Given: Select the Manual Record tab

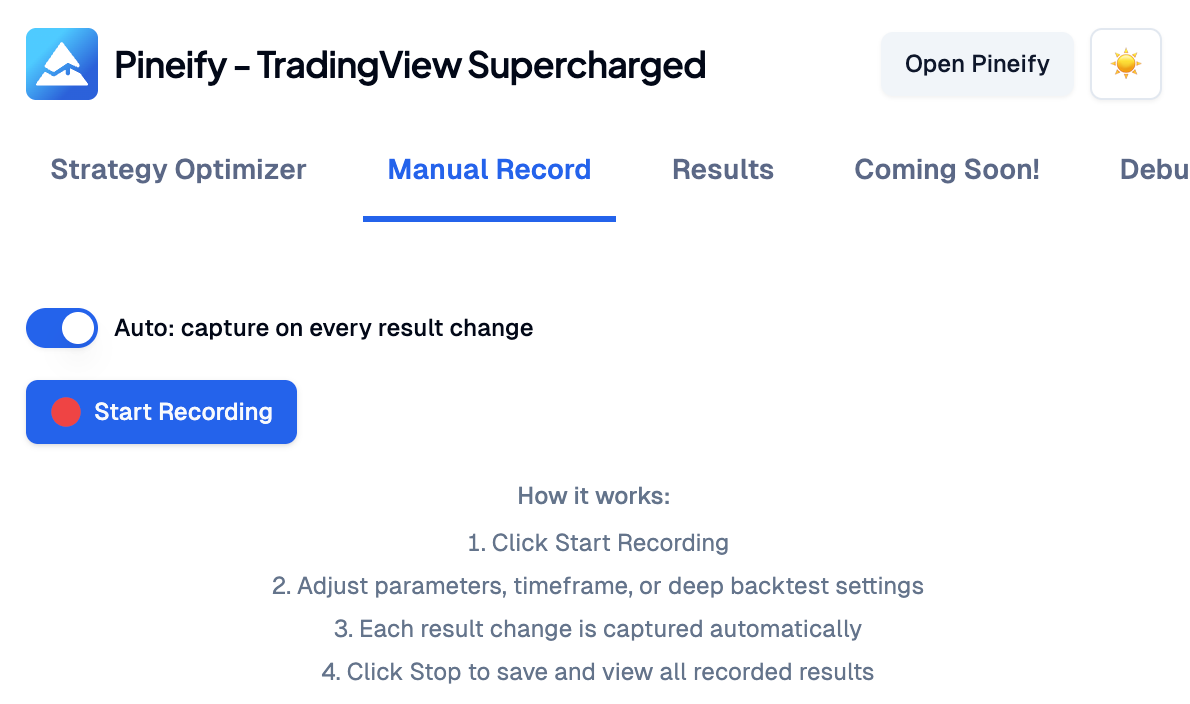Looking at the screenshot, I should coord(489,169).
